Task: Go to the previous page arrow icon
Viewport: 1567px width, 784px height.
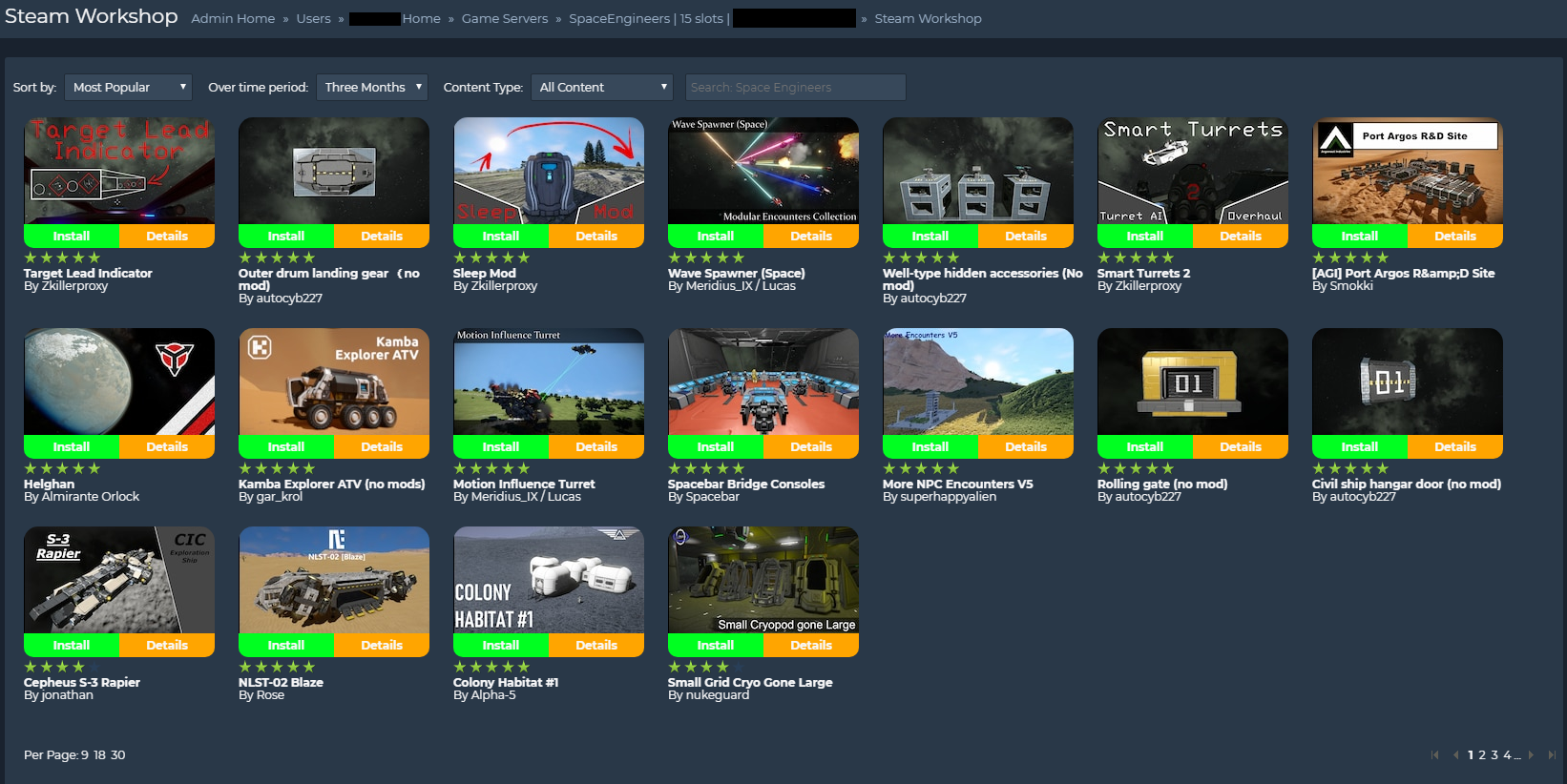Action: (1455, 754)
